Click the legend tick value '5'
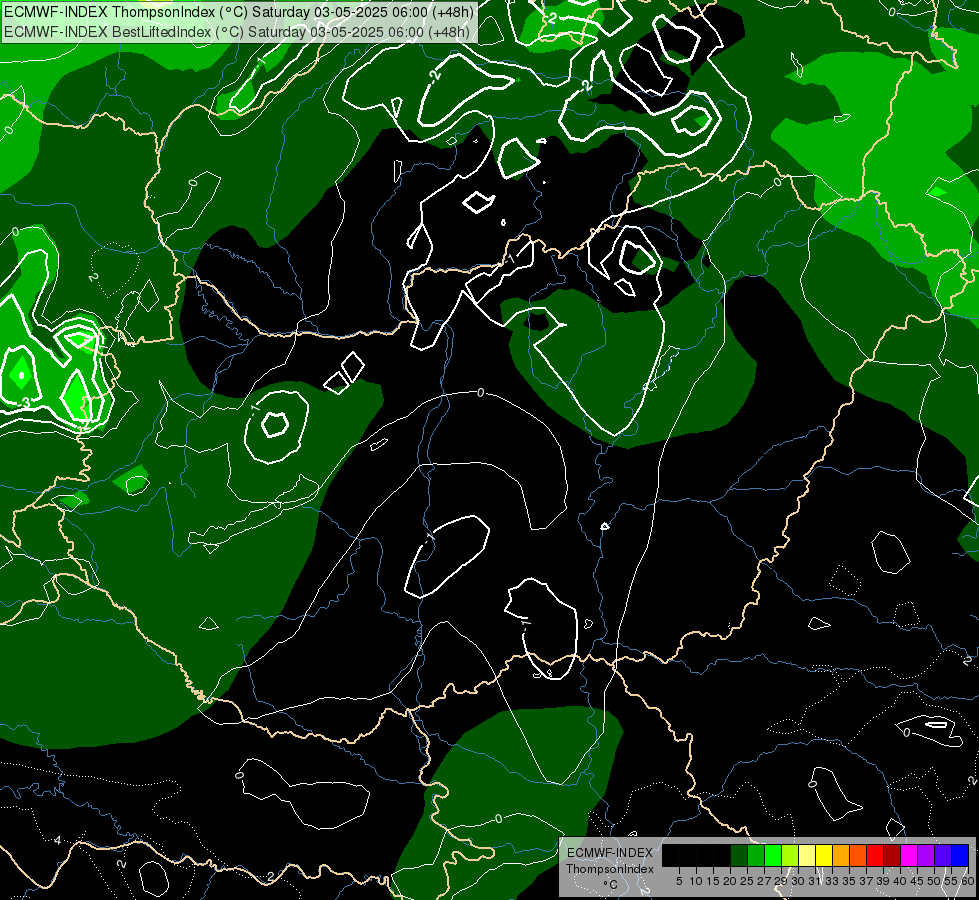The width and height of the screenshot is (979, 900). pos(679,881)
